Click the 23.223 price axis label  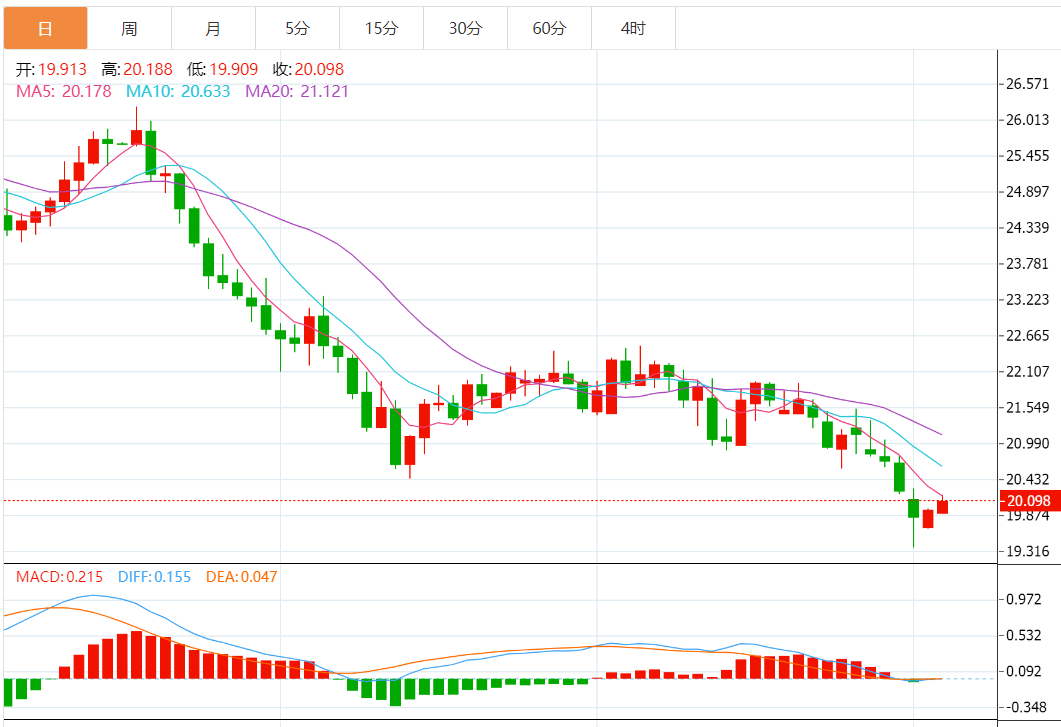1027,299
